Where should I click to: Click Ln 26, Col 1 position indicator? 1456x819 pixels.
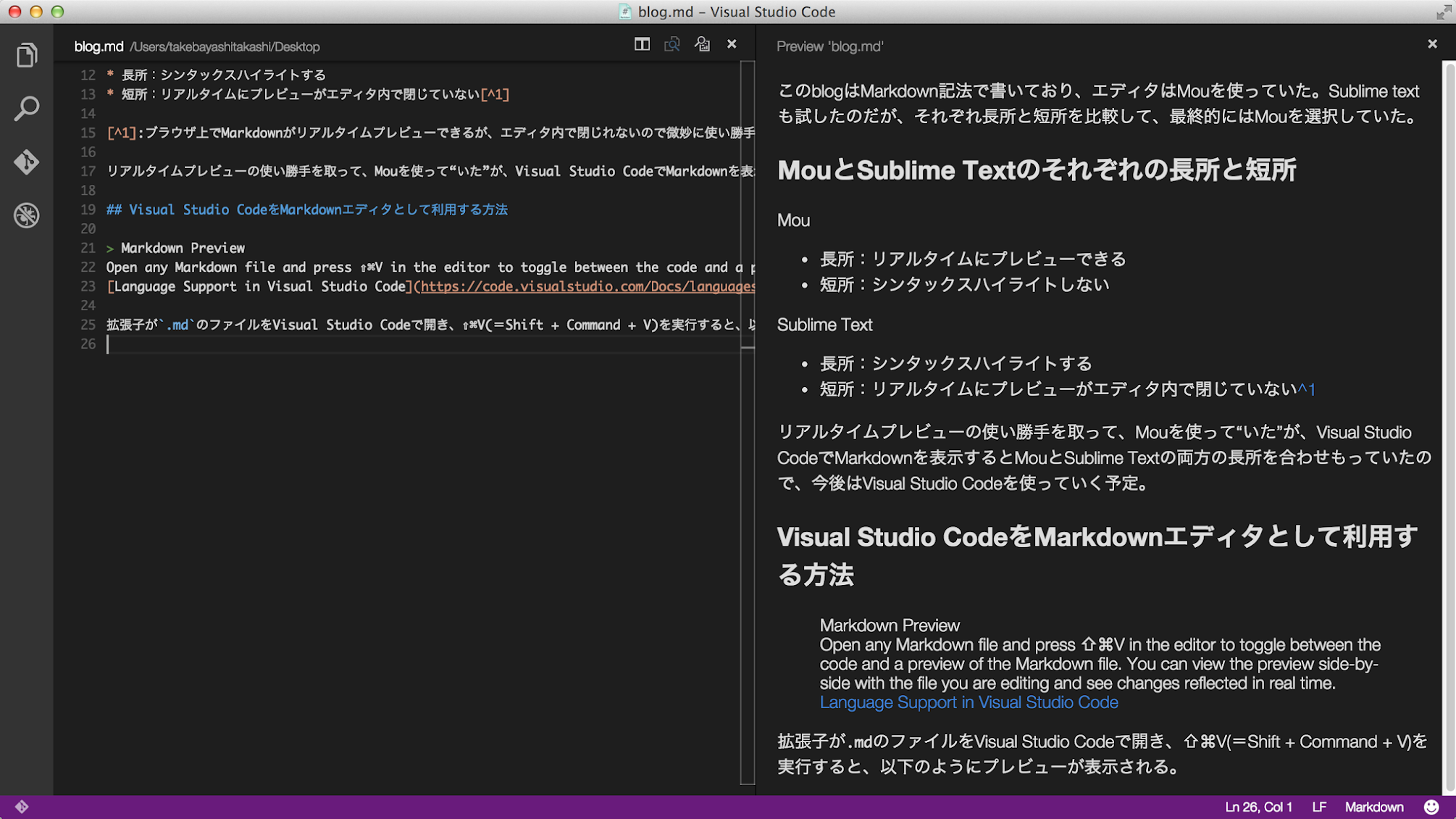point(1258,807)
